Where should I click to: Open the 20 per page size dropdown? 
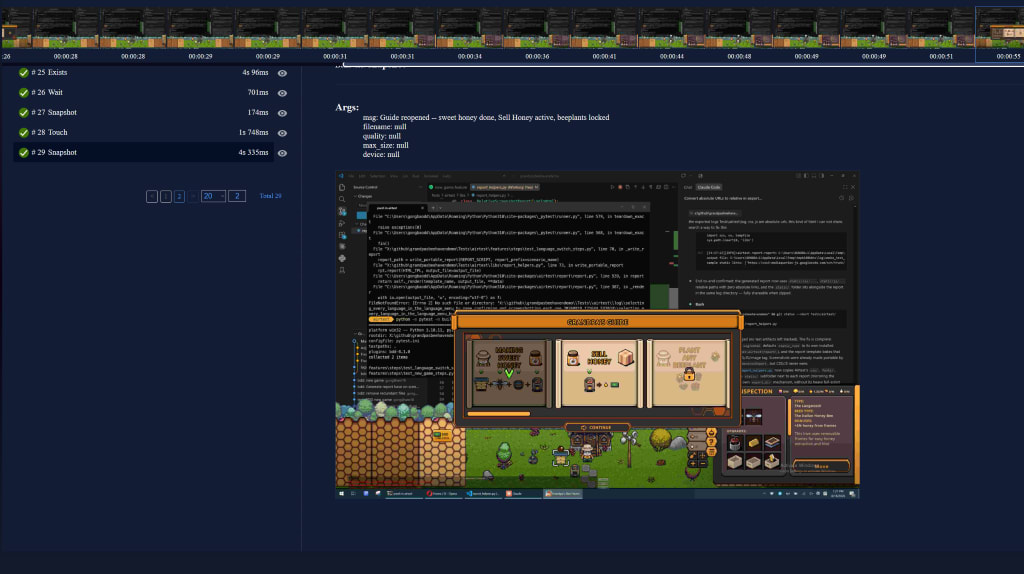tap(213, 196)
